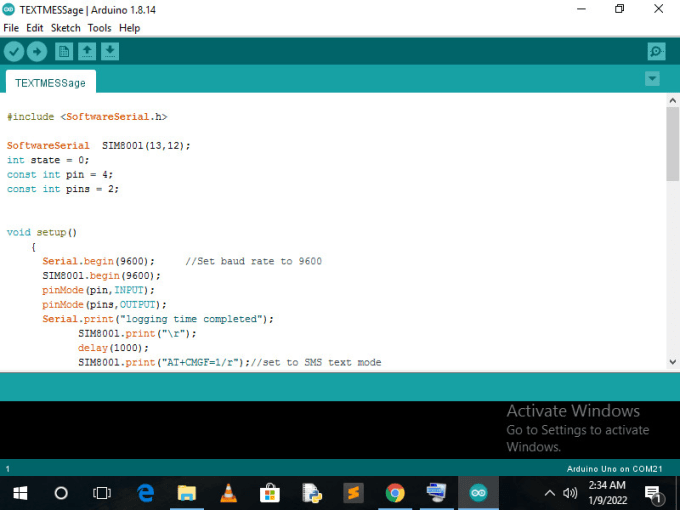Click the Serial.begin(9600); statement
The width and height of the screenshot is (680, 510).
pyautogui.click(x=98, y=261)
